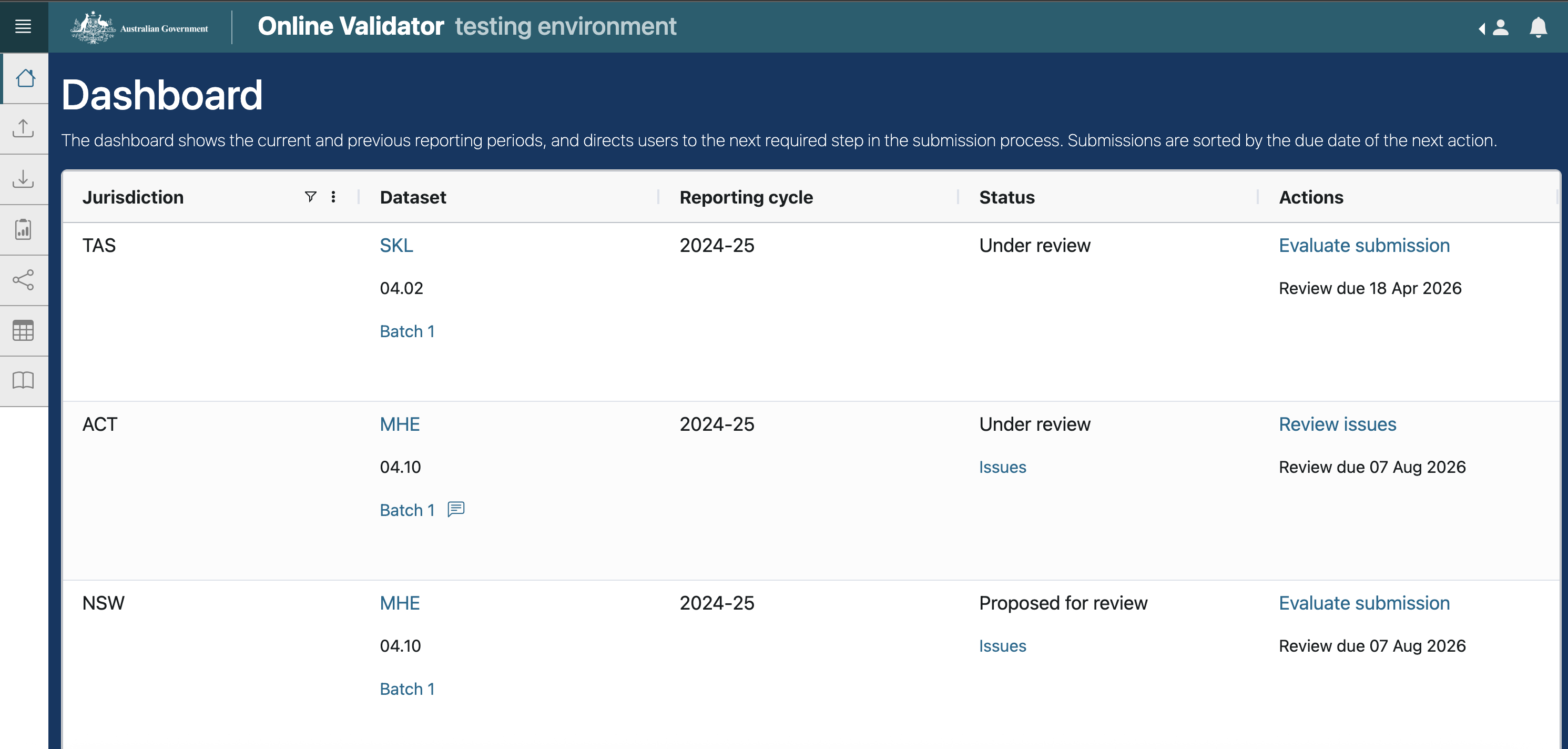The image size is (1568, 749).
Task: Filter the Jurisdiction column
Action: point(310,197)
